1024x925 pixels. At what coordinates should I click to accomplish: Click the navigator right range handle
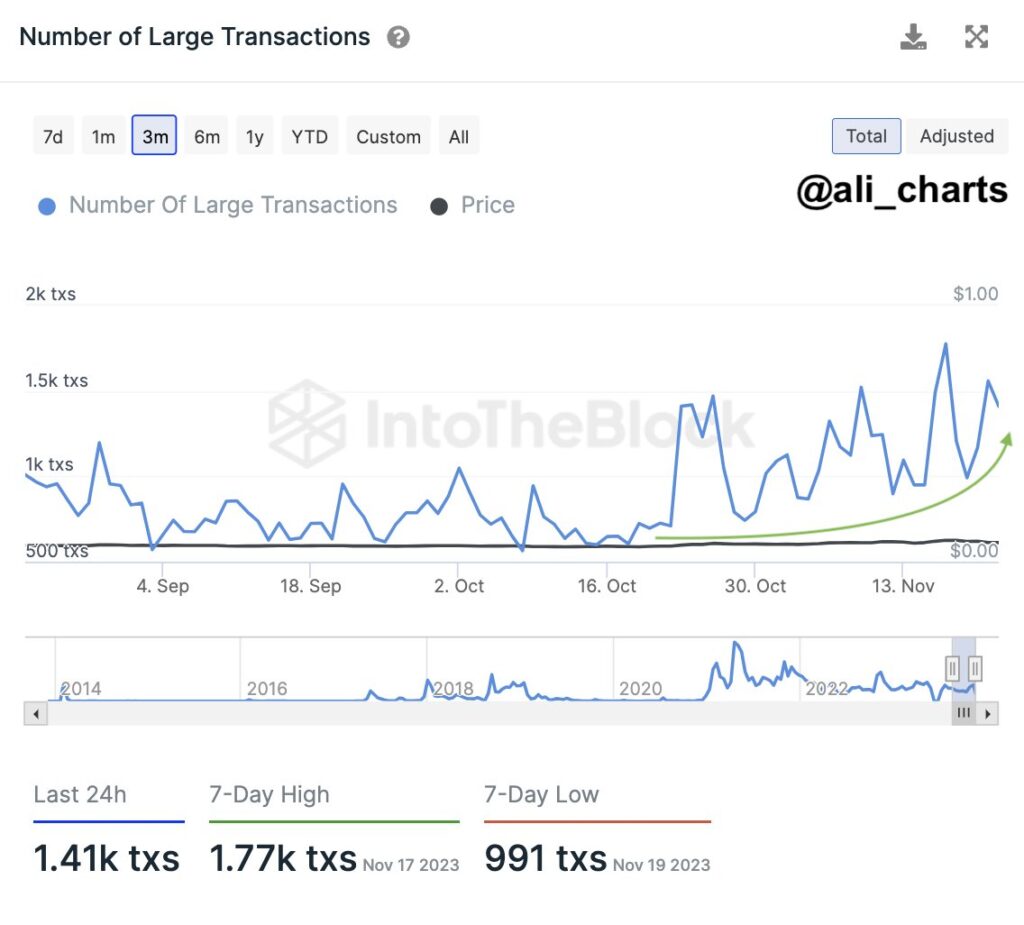click(x=975, y=668)
